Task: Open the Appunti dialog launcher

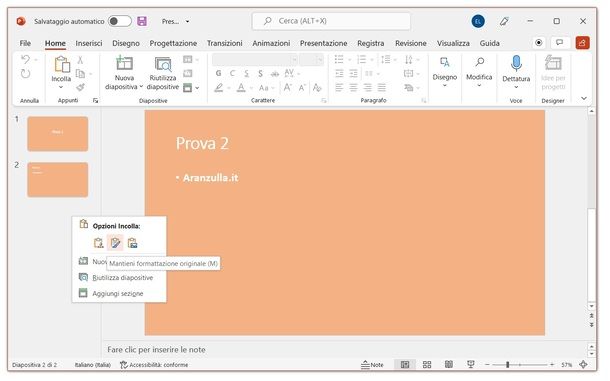Action: 95,101
